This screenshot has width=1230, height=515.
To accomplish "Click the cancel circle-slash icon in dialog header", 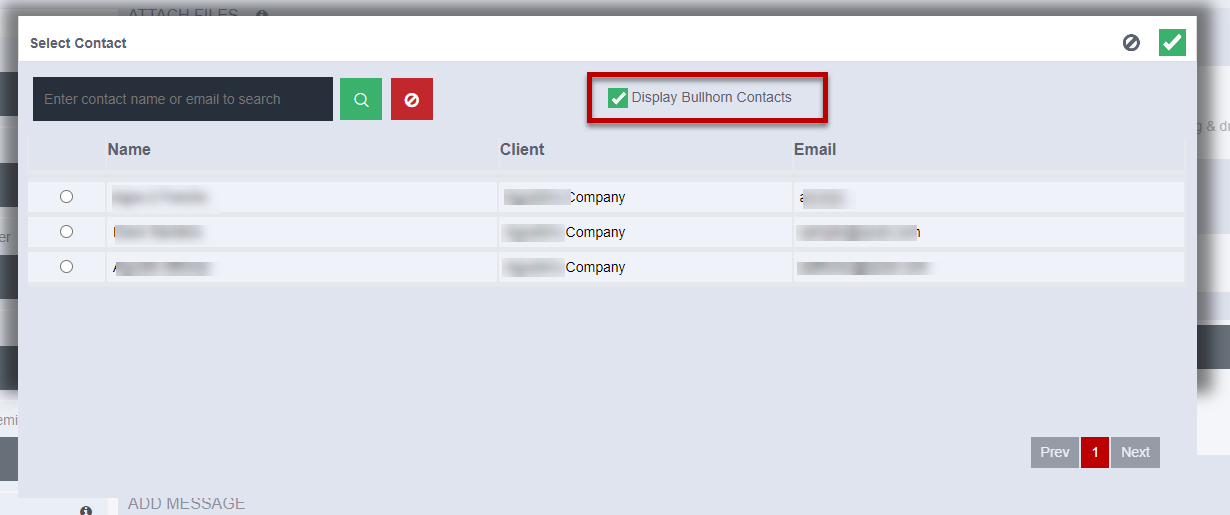I will pos(1131,43).
